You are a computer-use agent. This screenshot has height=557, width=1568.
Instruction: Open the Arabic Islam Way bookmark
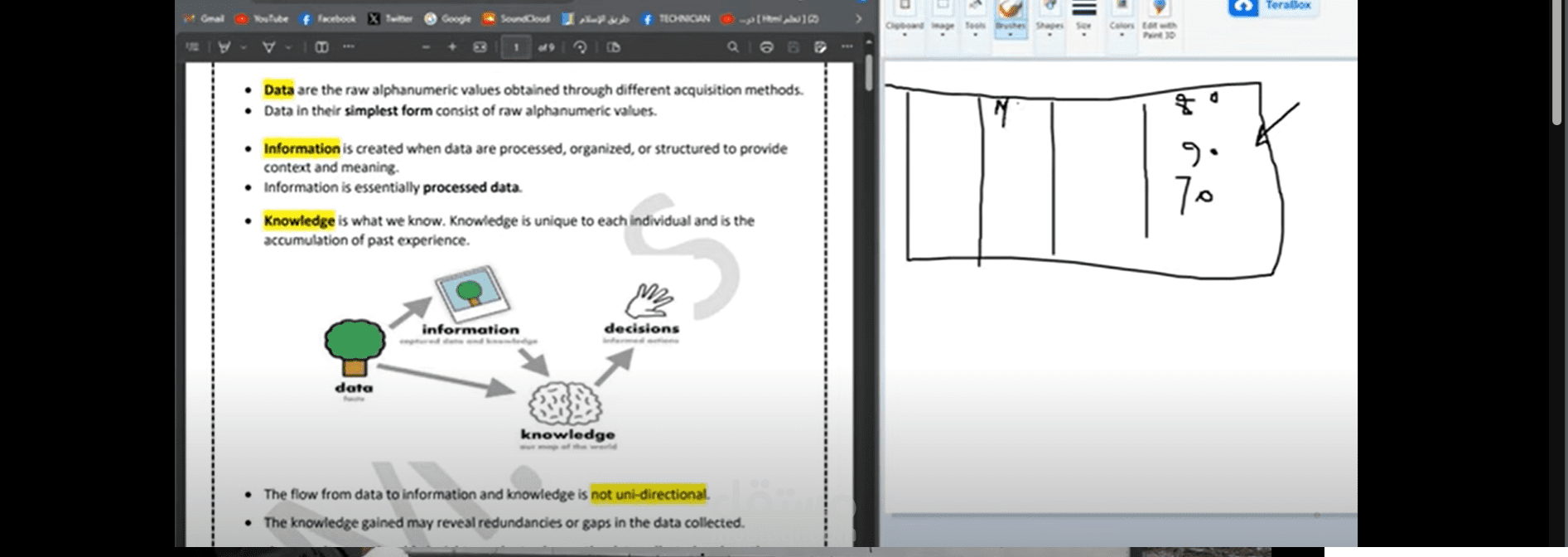click(595, 18)
